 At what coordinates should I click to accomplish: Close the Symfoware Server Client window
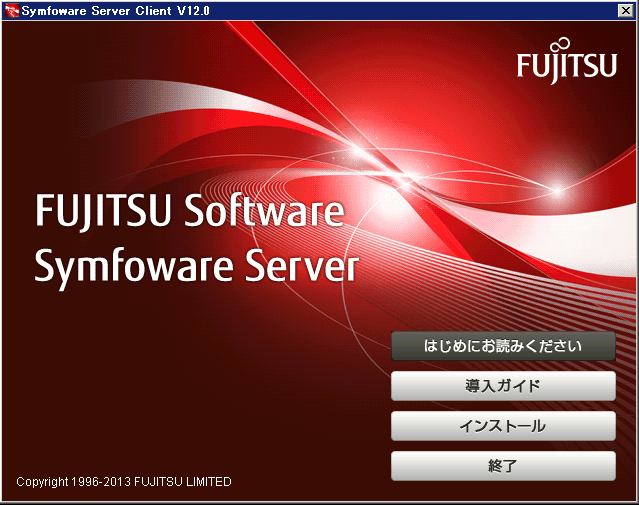click(x=626, y=11)
